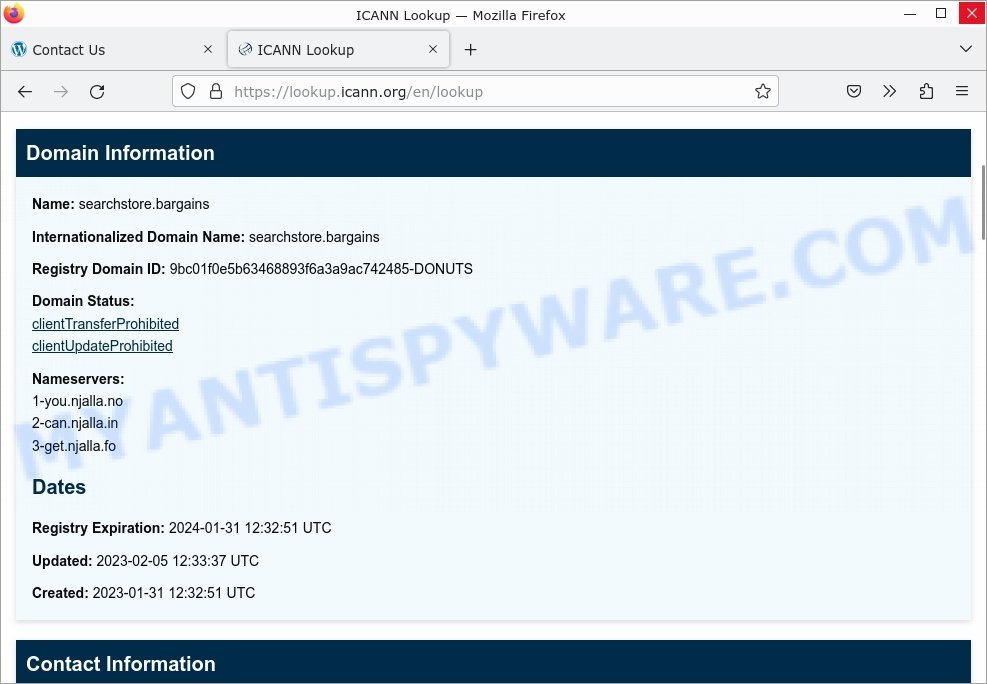Open tracking protection shield info
Image resolution: width=987 pixels, height=684 pixels.
[x=188, y=92]
